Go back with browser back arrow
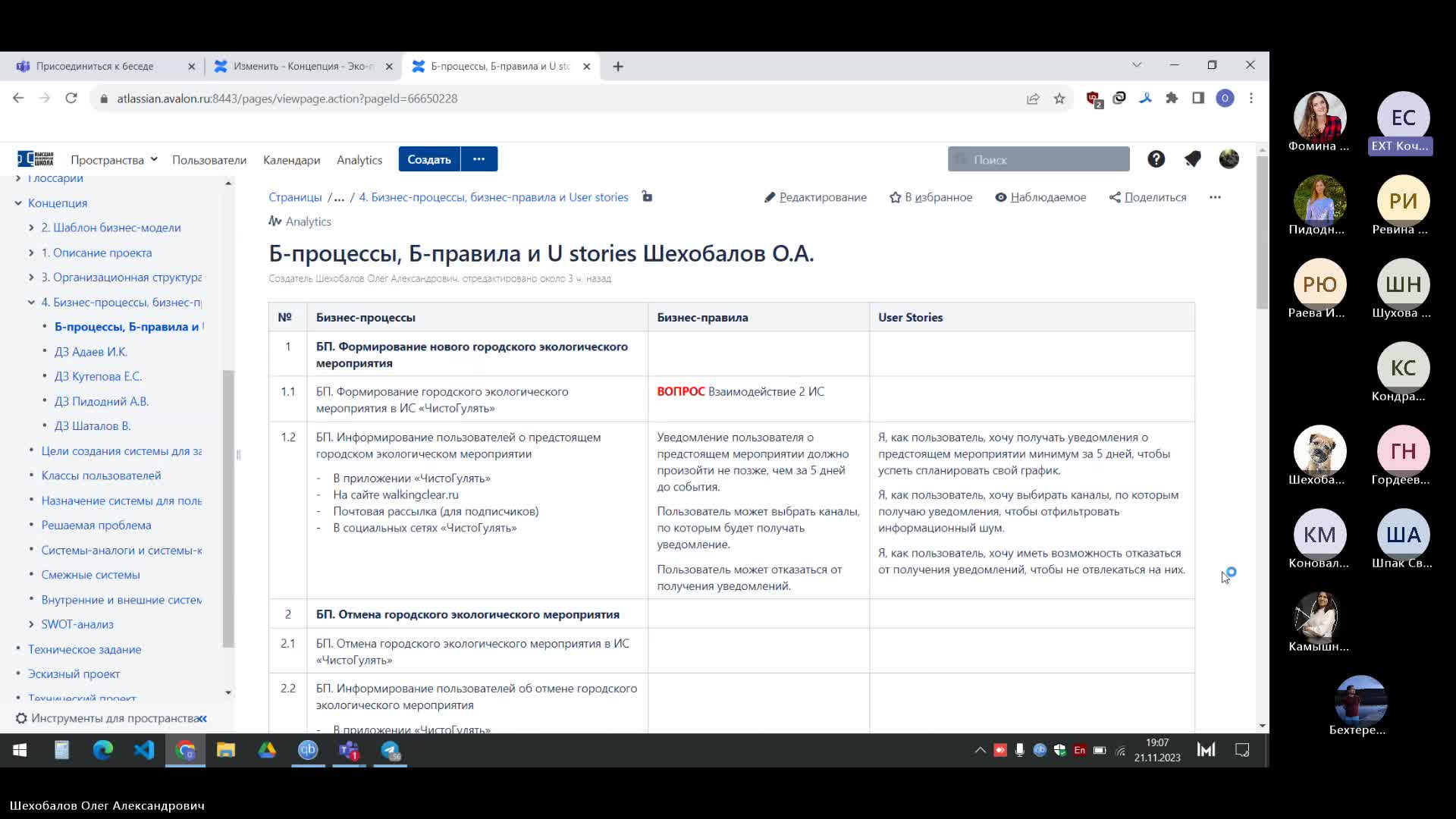 click(18, 99)
